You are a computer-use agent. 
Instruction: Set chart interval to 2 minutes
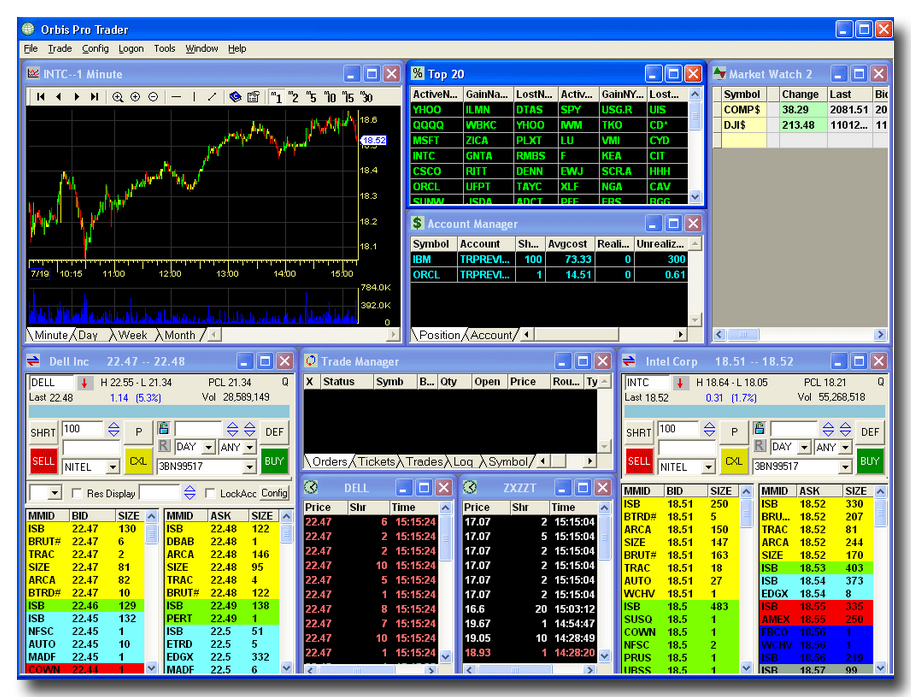pyautogui.click(x=294, y=97)
